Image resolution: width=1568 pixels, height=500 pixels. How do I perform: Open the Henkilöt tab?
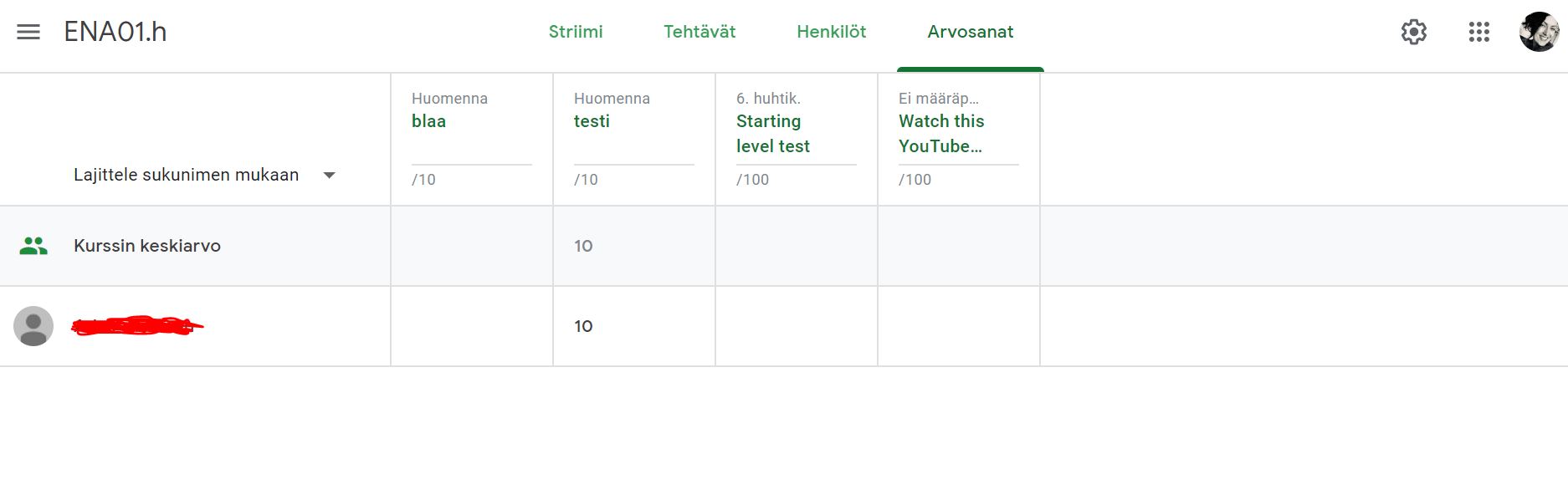tap(831, 32)
